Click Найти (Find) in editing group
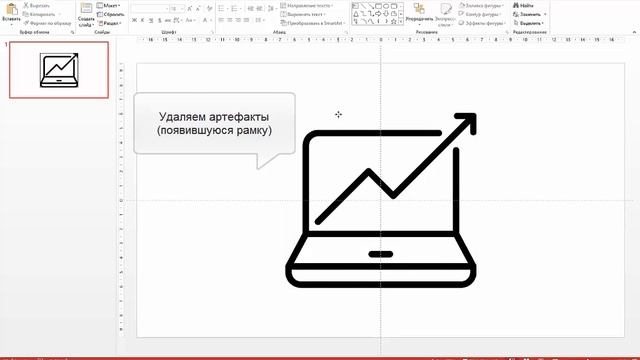Screen dimensions: 640x360 click(523, 5)
